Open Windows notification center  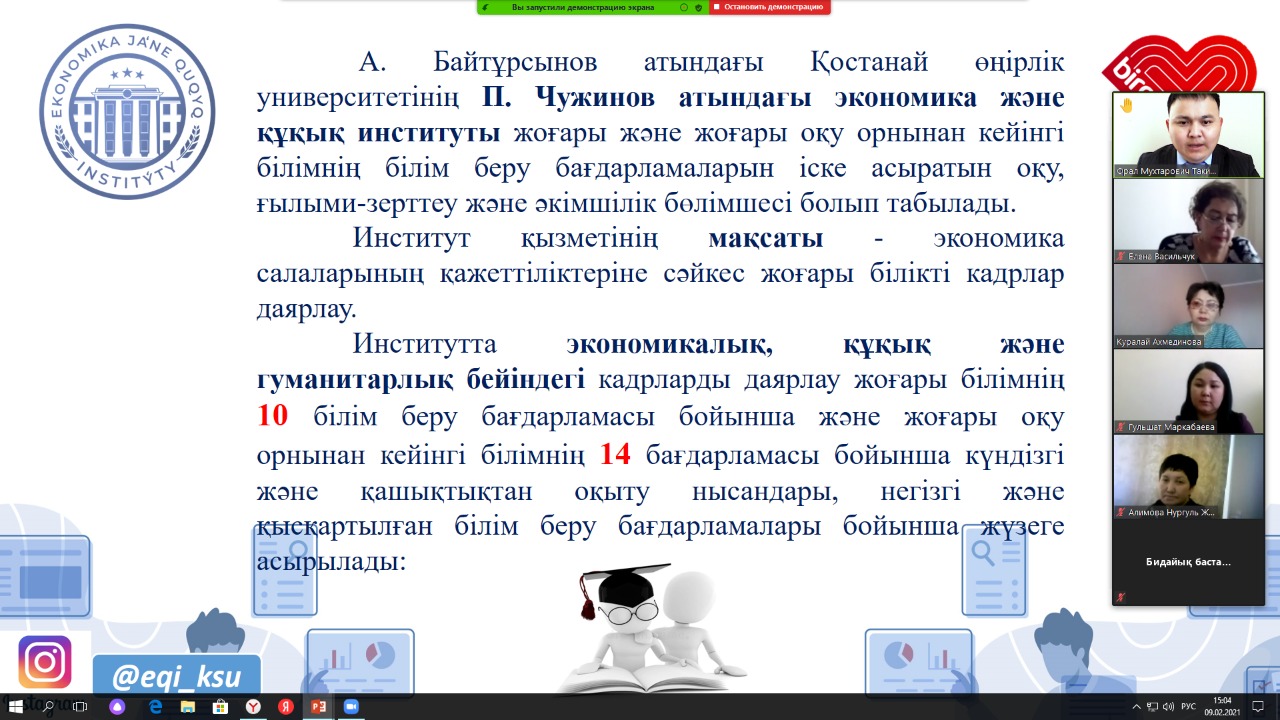click(x=1259, y=706)
